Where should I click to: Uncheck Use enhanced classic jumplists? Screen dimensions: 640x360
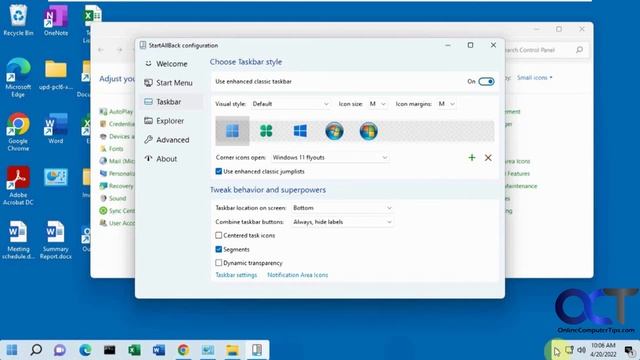[218, 171]
